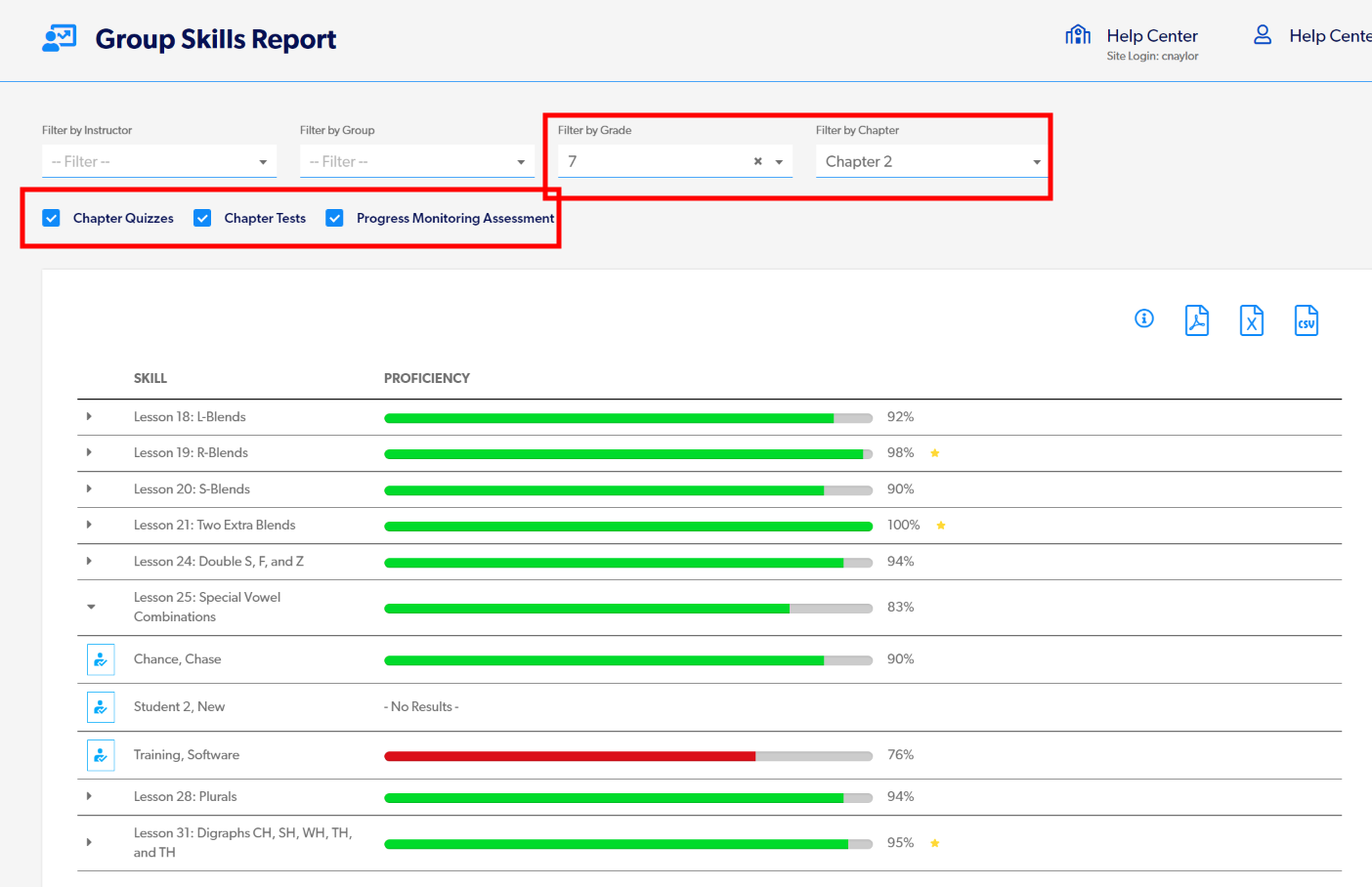Click the proficiency bar for Training, Software
Screen dimensions: 1372x887
(625, 755)
